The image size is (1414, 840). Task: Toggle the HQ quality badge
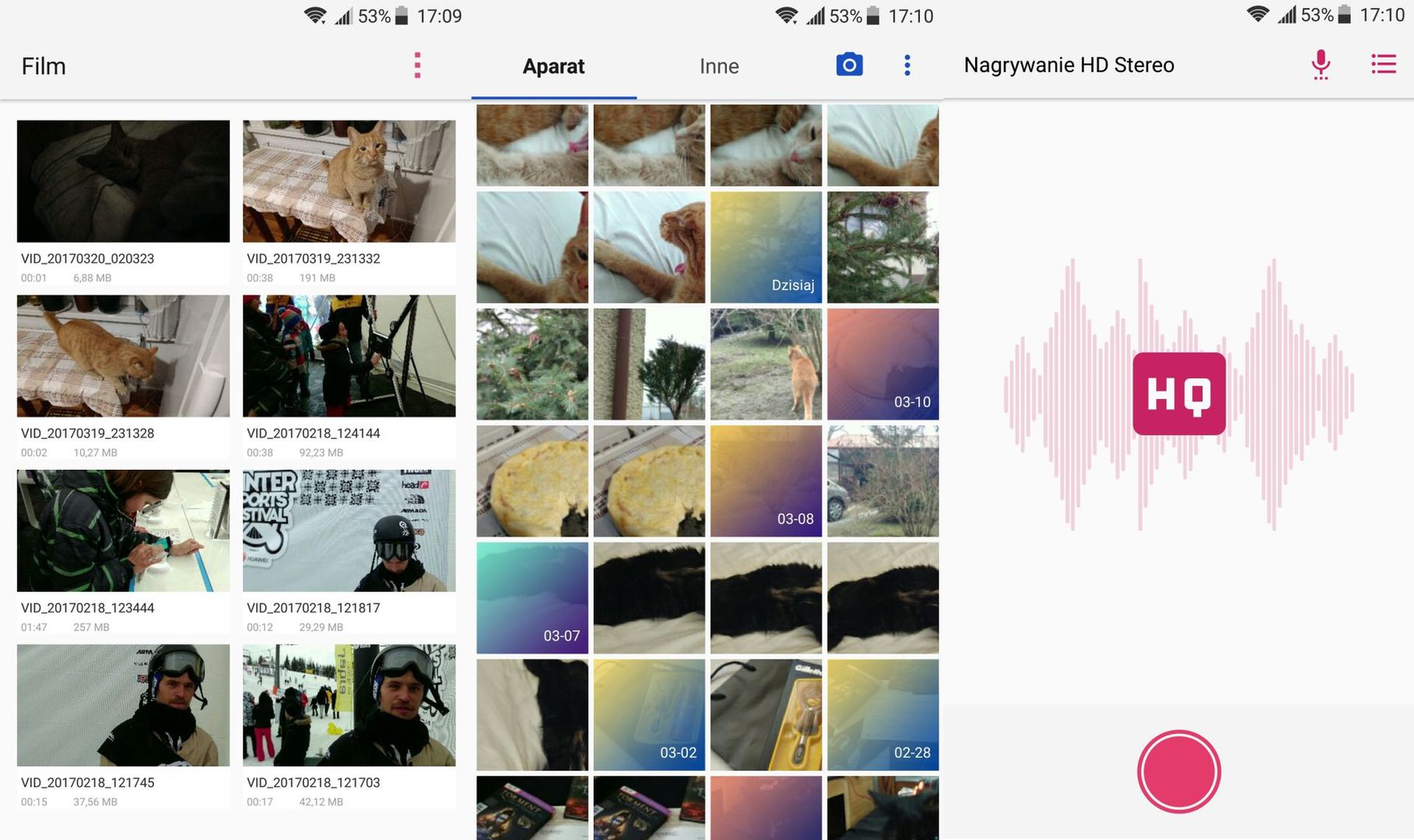tap(1179, 394)
